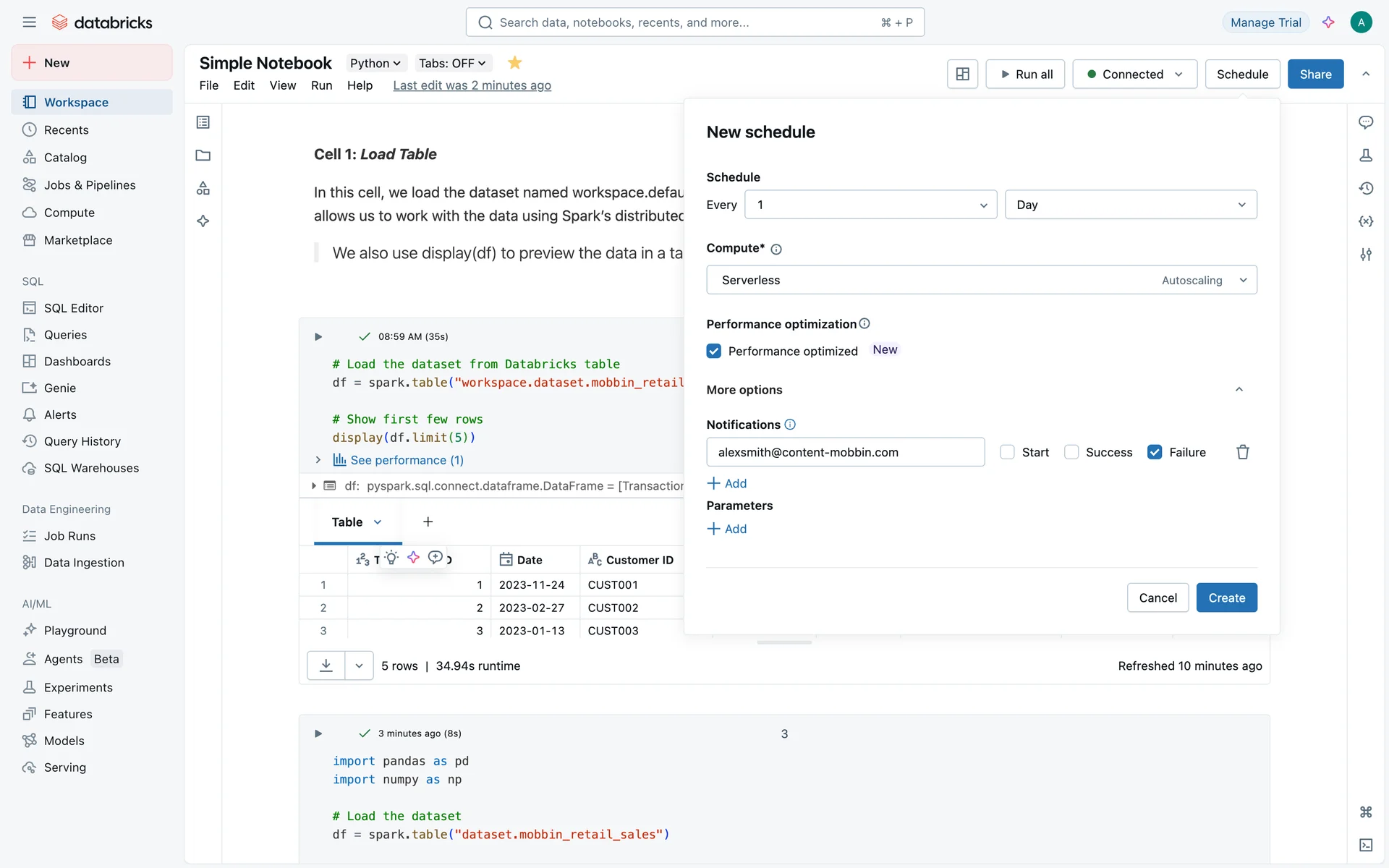Open the Serverless compute dropdown
Viewport: 1389px width, 868px height.
(x=981, y=280)
